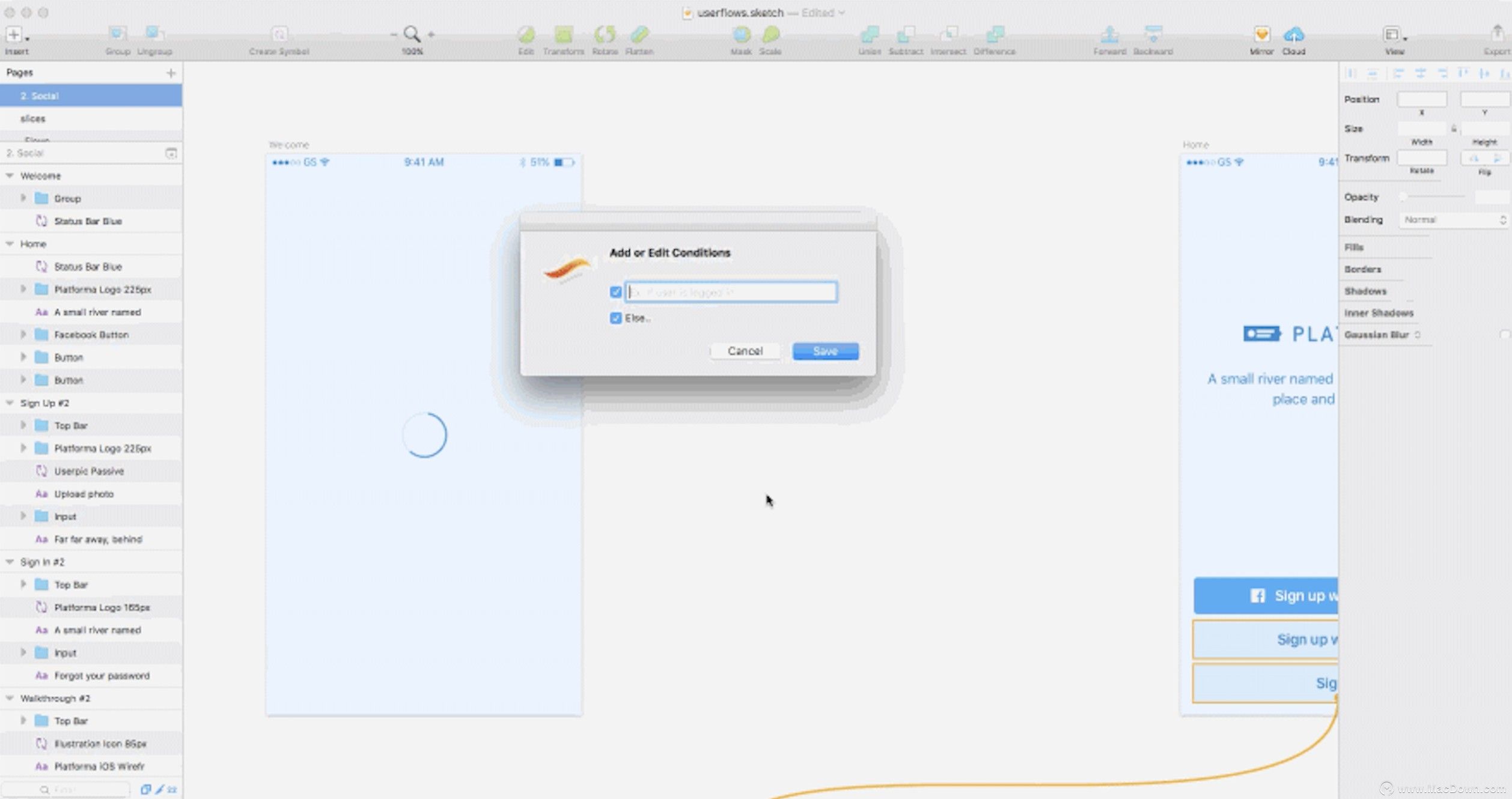Uncheck the condition text field checkbox
Image resolution: width=1512 pixels, height=799 pixels.
pos(615,292)
